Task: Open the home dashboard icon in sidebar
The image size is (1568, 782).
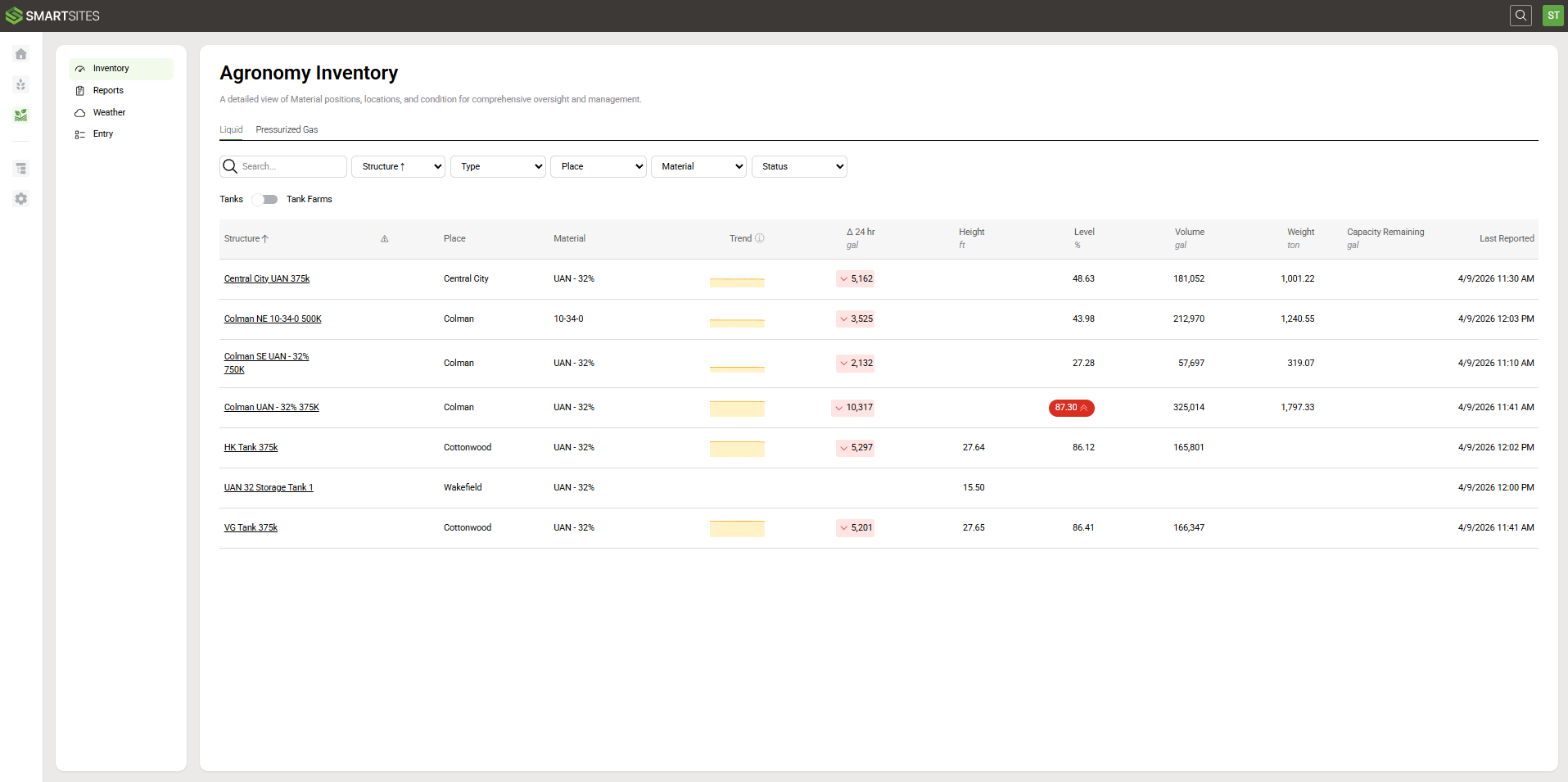Action: tap(20, 54)
